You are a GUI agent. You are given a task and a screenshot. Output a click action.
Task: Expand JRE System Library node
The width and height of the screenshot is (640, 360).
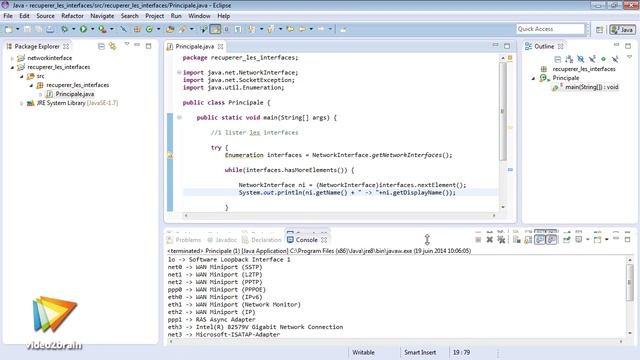22,103
